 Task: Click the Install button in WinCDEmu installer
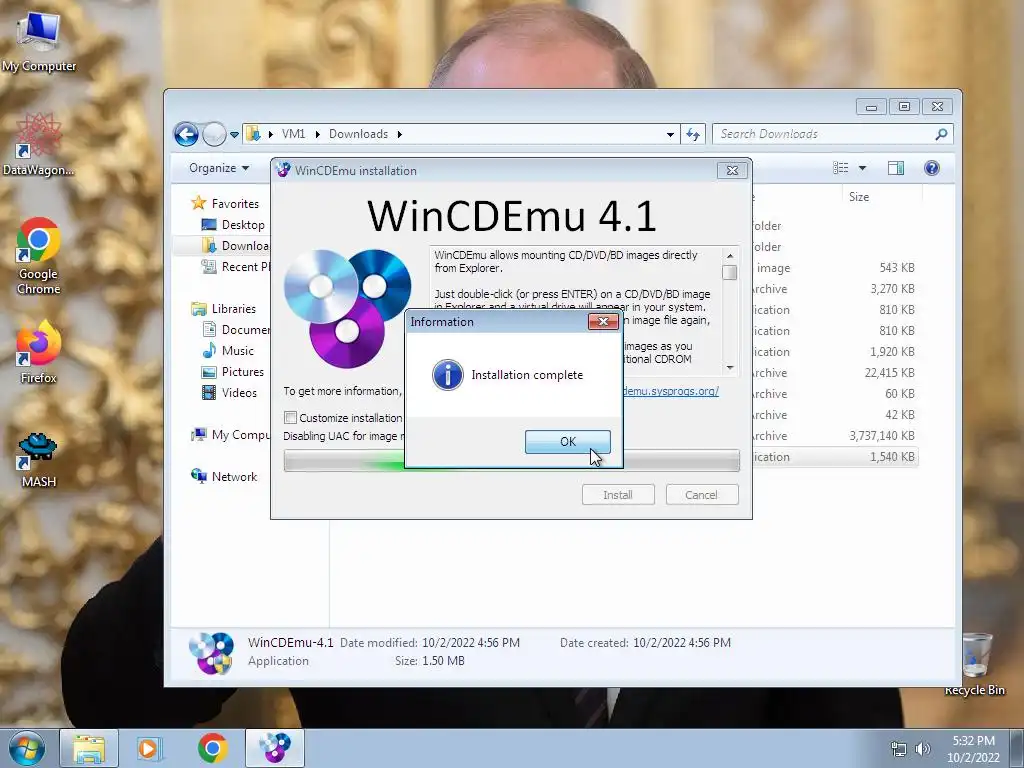point(618,494)
